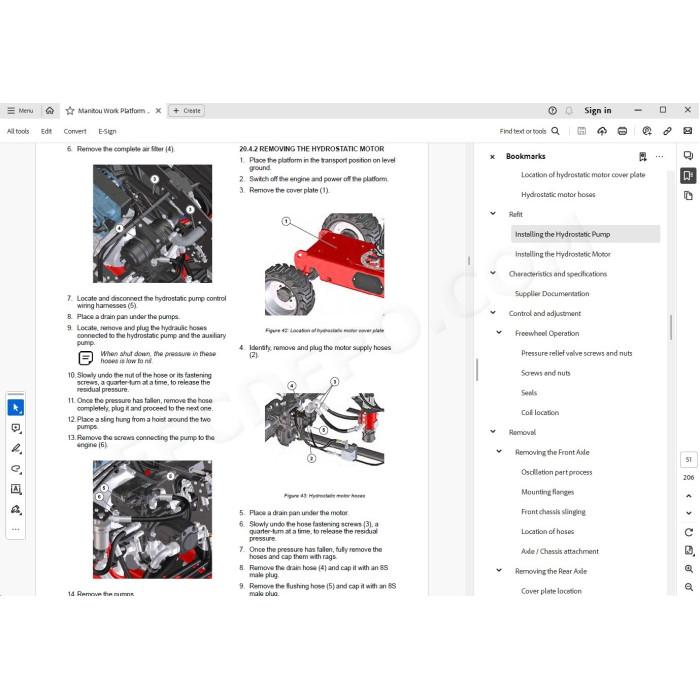This screenshot has height=700, width=700.
Task: Collapse Removing the Rear Axle bookmark
Action: tap(499, 571)
